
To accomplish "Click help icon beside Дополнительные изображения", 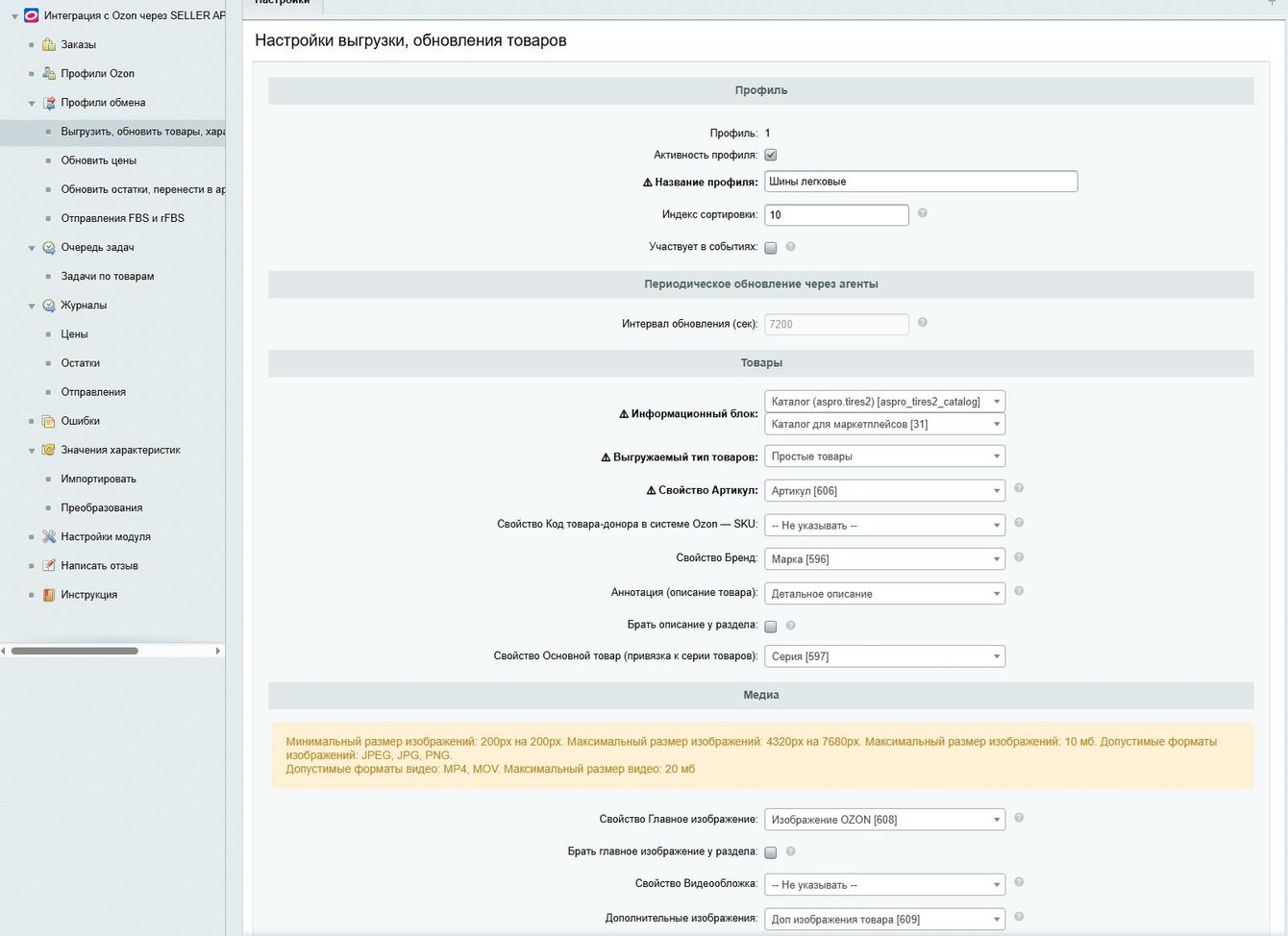I will (1019, 917).
